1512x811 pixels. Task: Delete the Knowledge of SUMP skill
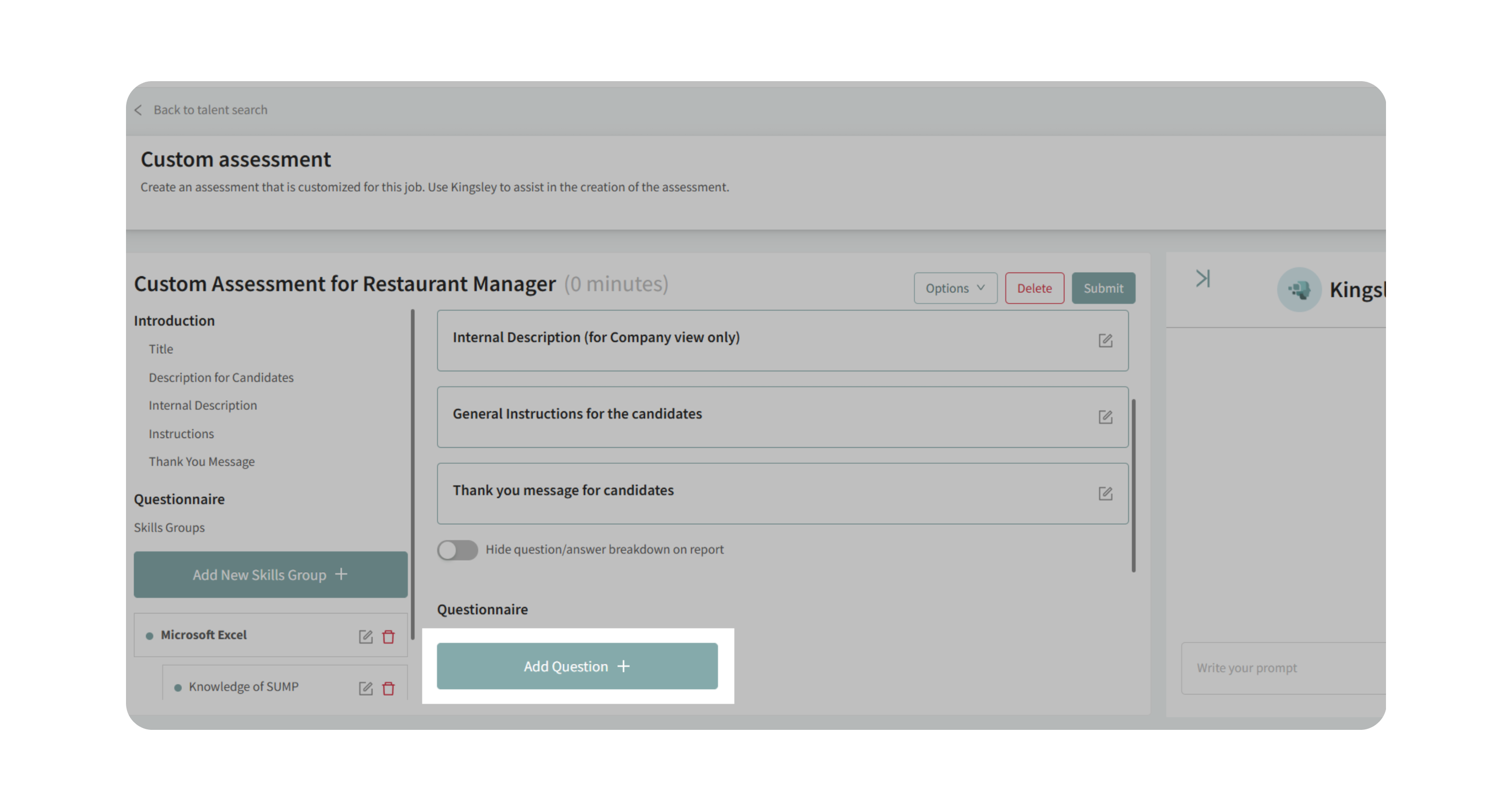pos(389,689)
